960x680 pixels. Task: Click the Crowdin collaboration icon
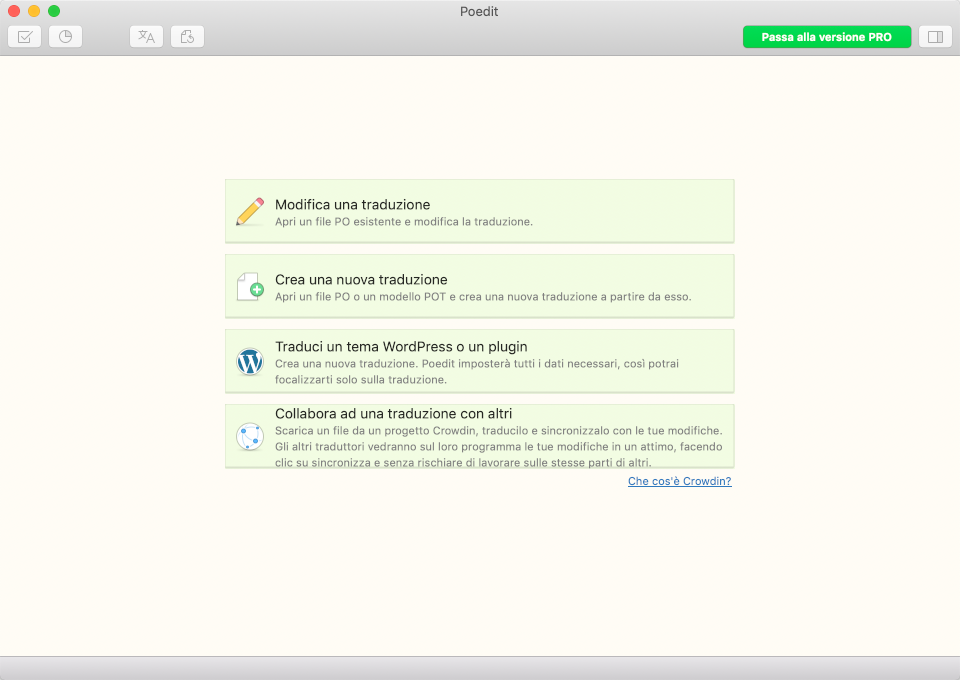pos(250,437)
